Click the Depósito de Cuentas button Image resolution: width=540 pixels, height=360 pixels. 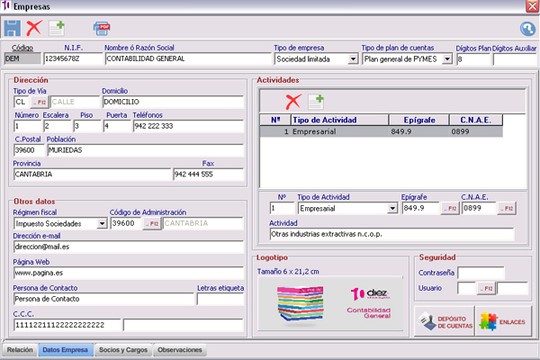tap(444, 321)
